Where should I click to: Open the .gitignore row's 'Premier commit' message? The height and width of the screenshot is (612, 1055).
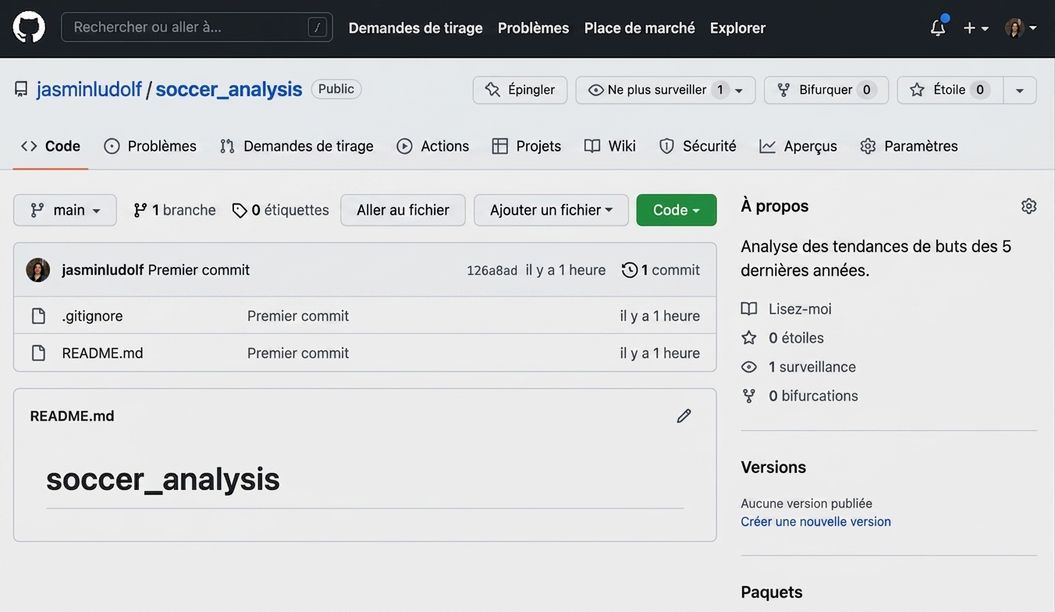[297, 316]
